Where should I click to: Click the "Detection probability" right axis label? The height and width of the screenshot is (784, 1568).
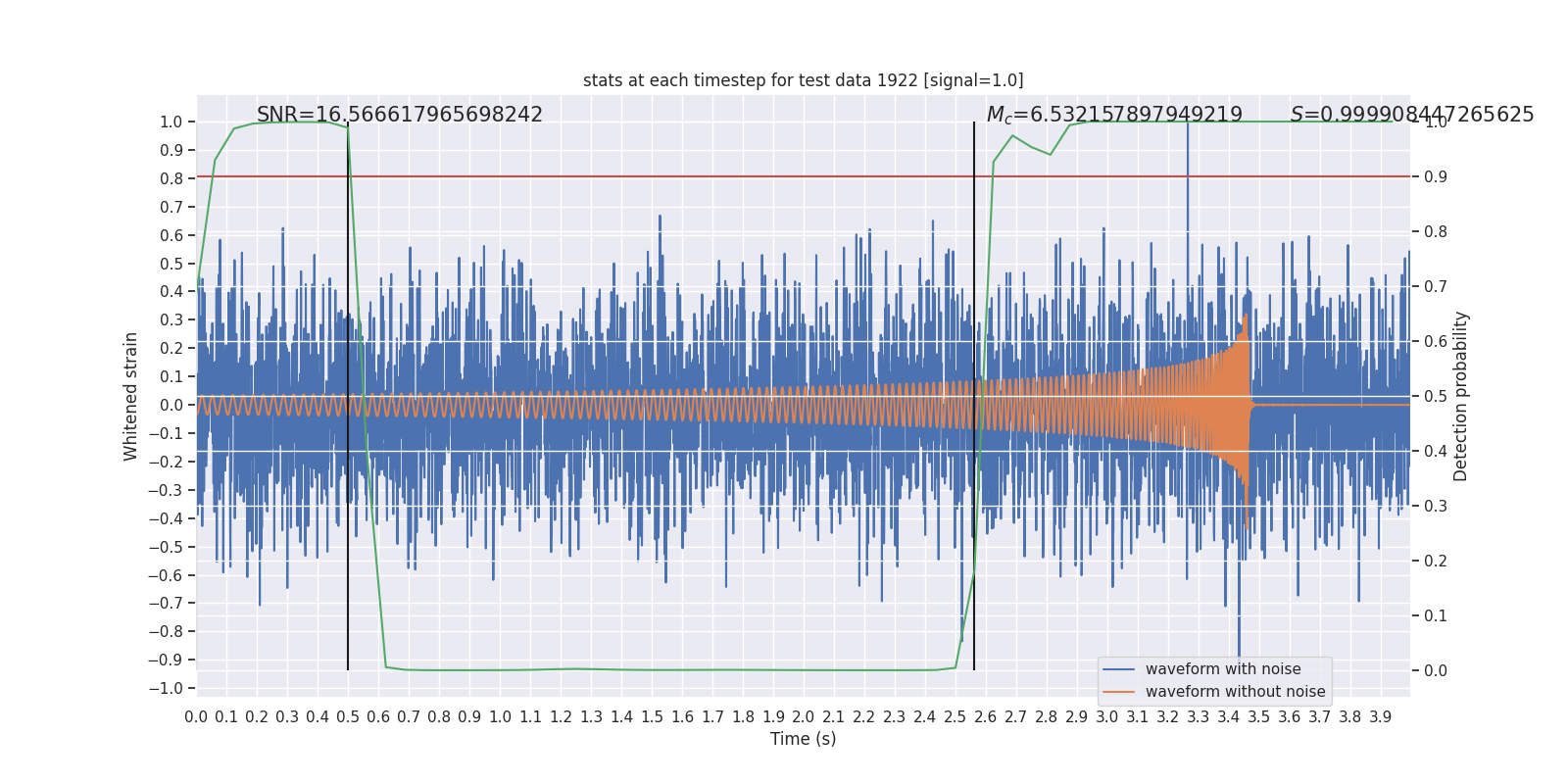click(1461, 396)
